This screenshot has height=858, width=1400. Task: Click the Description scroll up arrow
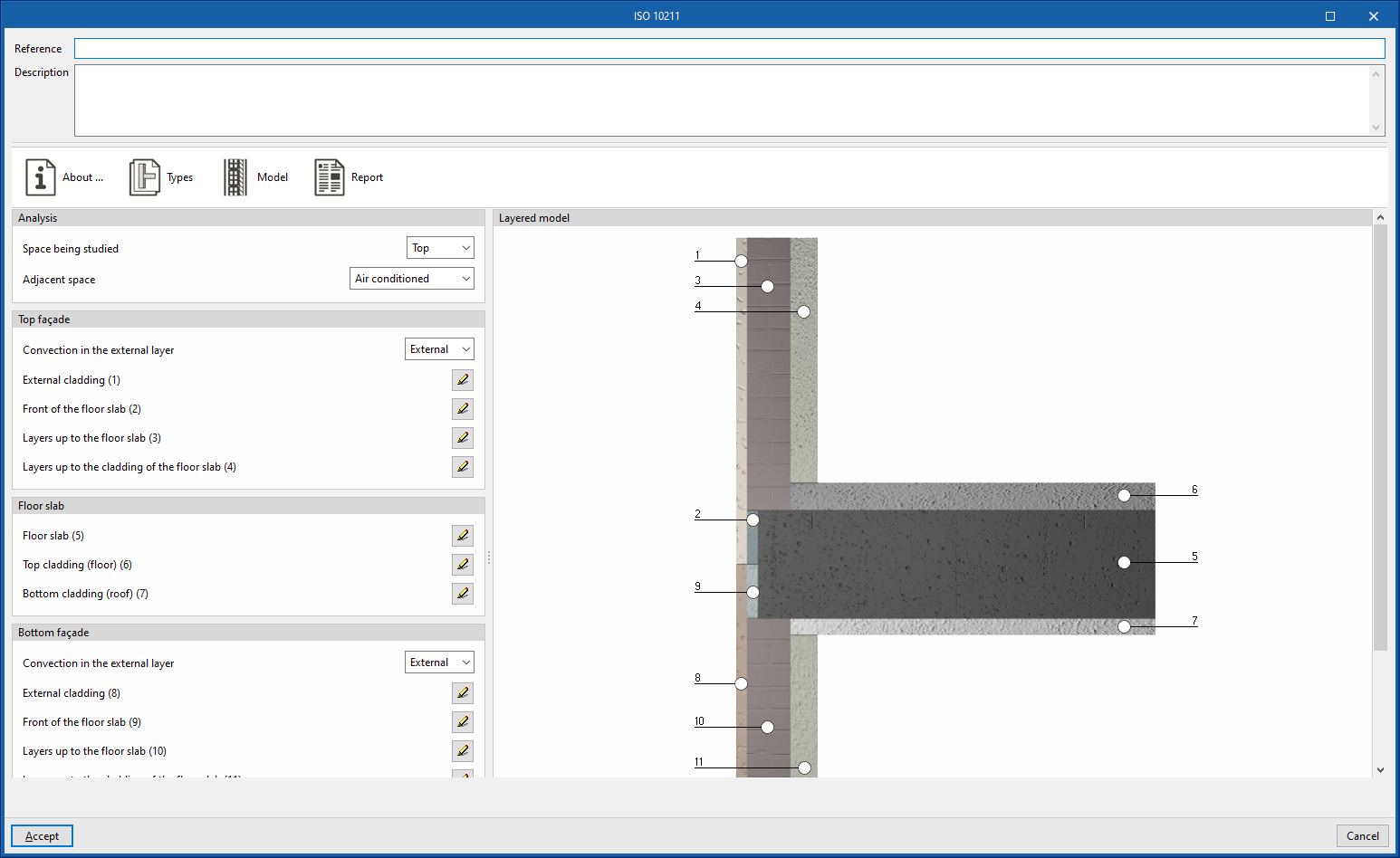(1376, 73)
